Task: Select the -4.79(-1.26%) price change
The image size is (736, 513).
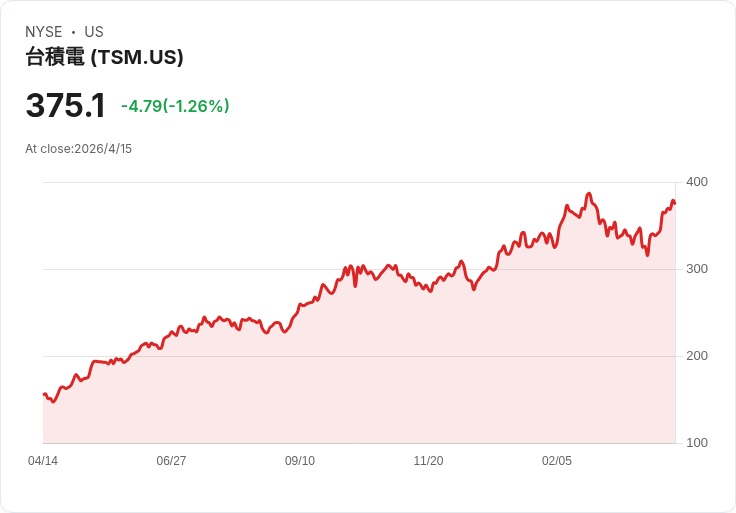Action: click(x=175, y=106)
